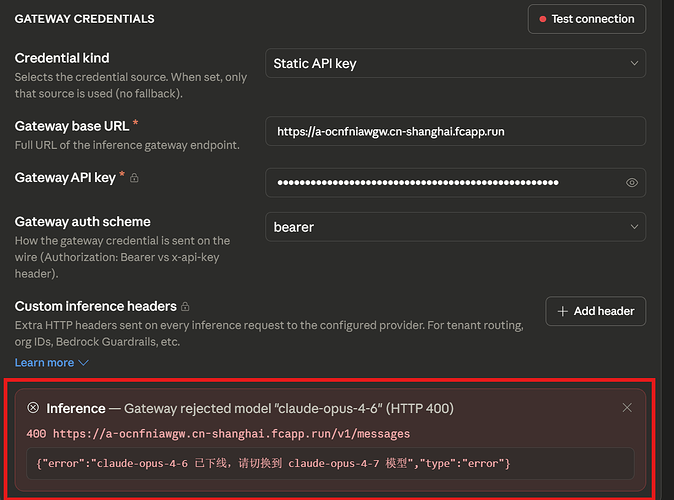This screenshot has height=500, width=674.
Task: Click the 400 error messages URL line
Action: (x=218, y=434)
